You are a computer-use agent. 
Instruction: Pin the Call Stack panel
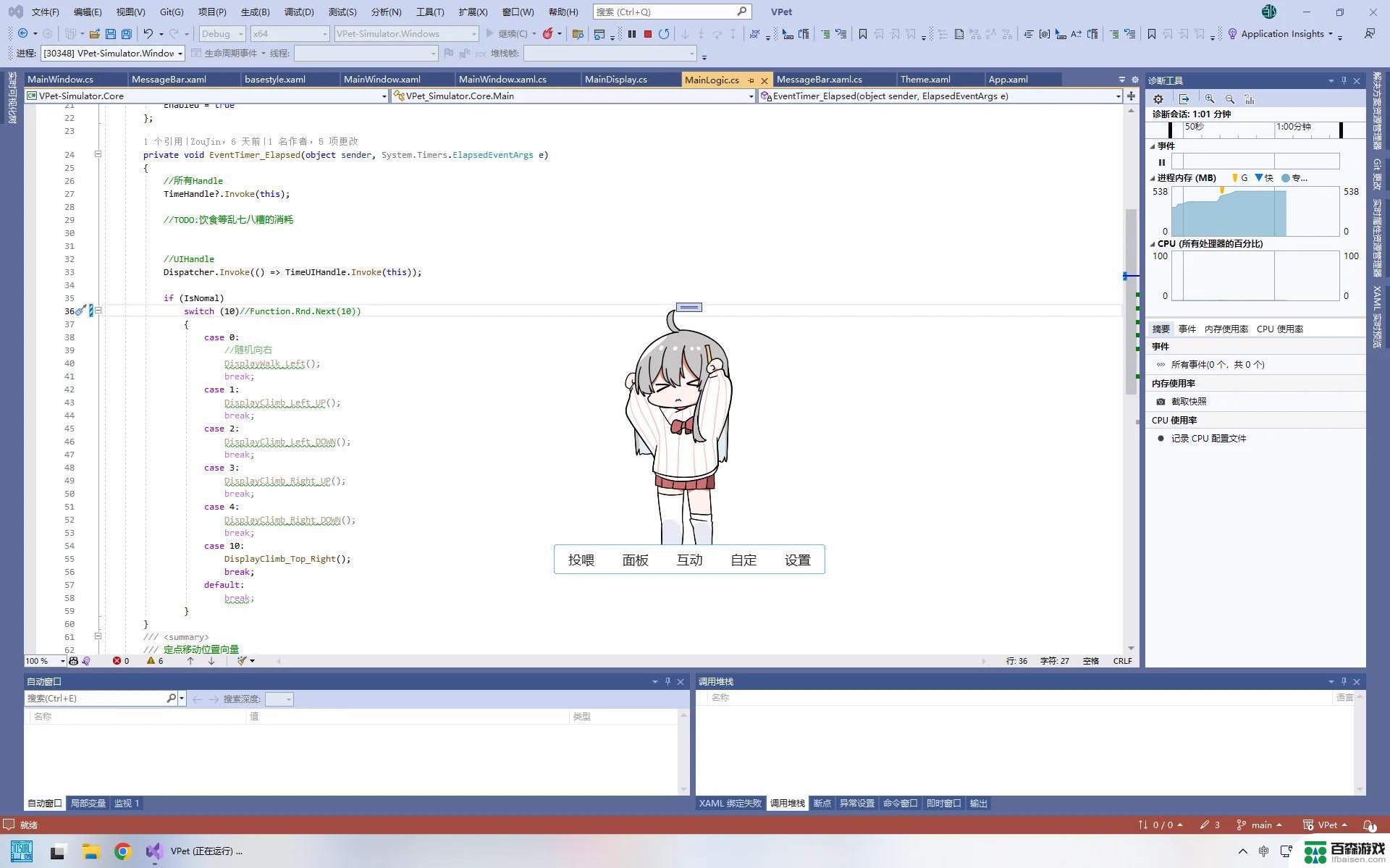pos(1344,682)
